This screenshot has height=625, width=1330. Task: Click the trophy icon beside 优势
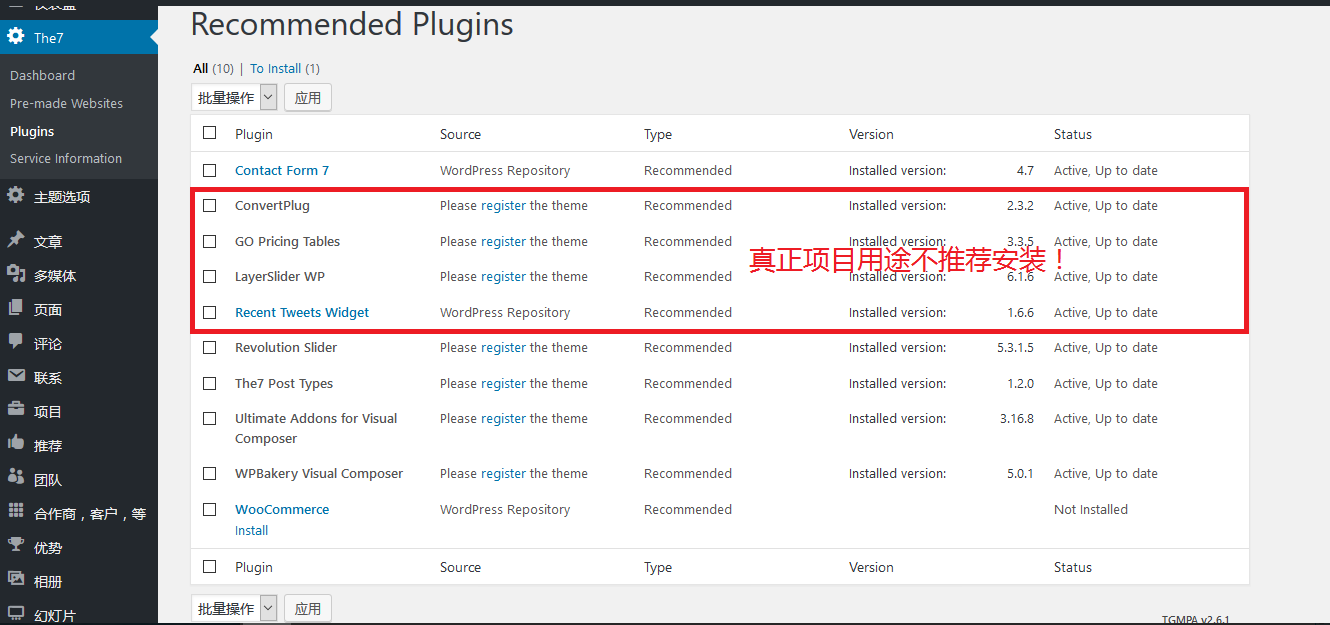pos(16,547)
